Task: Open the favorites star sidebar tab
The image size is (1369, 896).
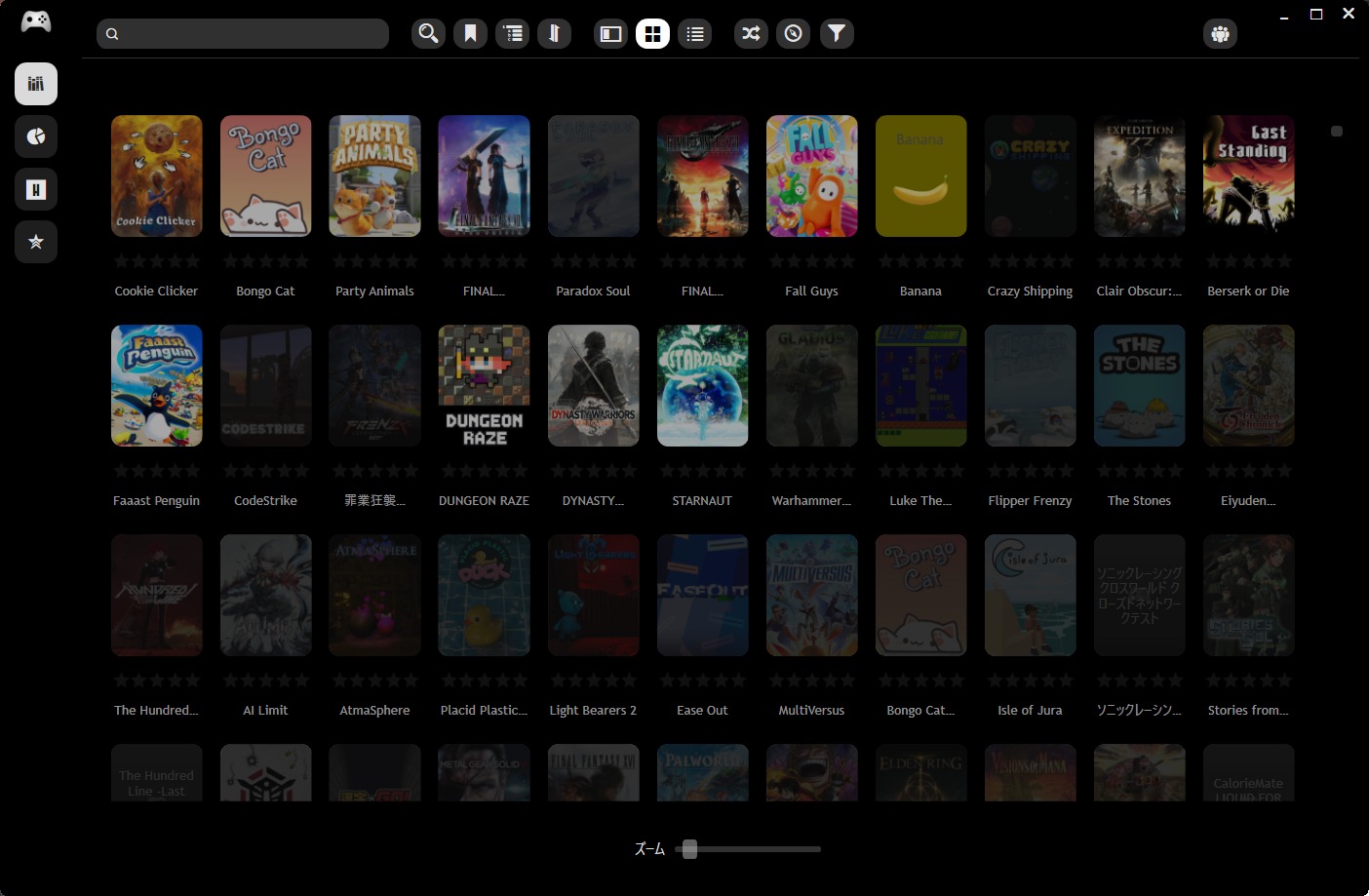Action: [36, 242]
